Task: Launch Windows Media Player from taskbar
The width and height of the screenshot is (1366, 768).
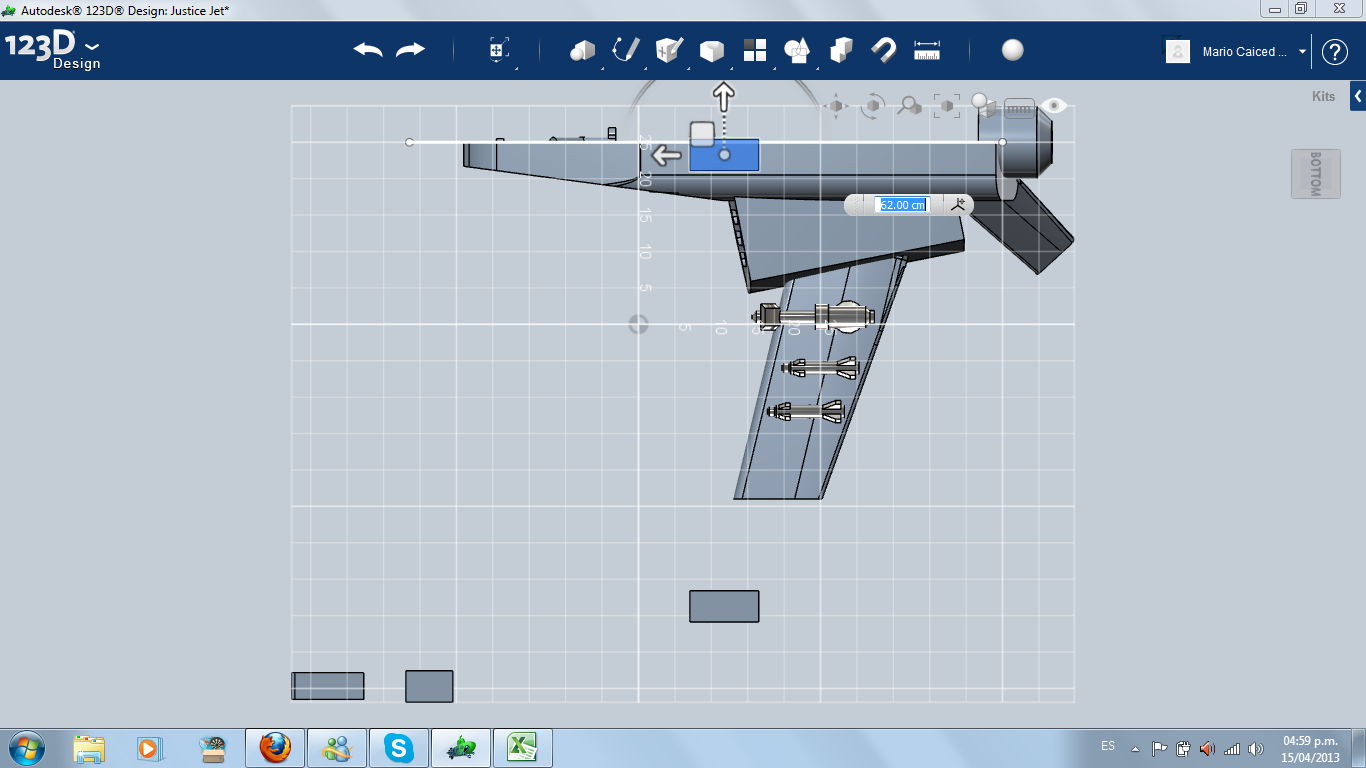Action: (x=149, y=748)
